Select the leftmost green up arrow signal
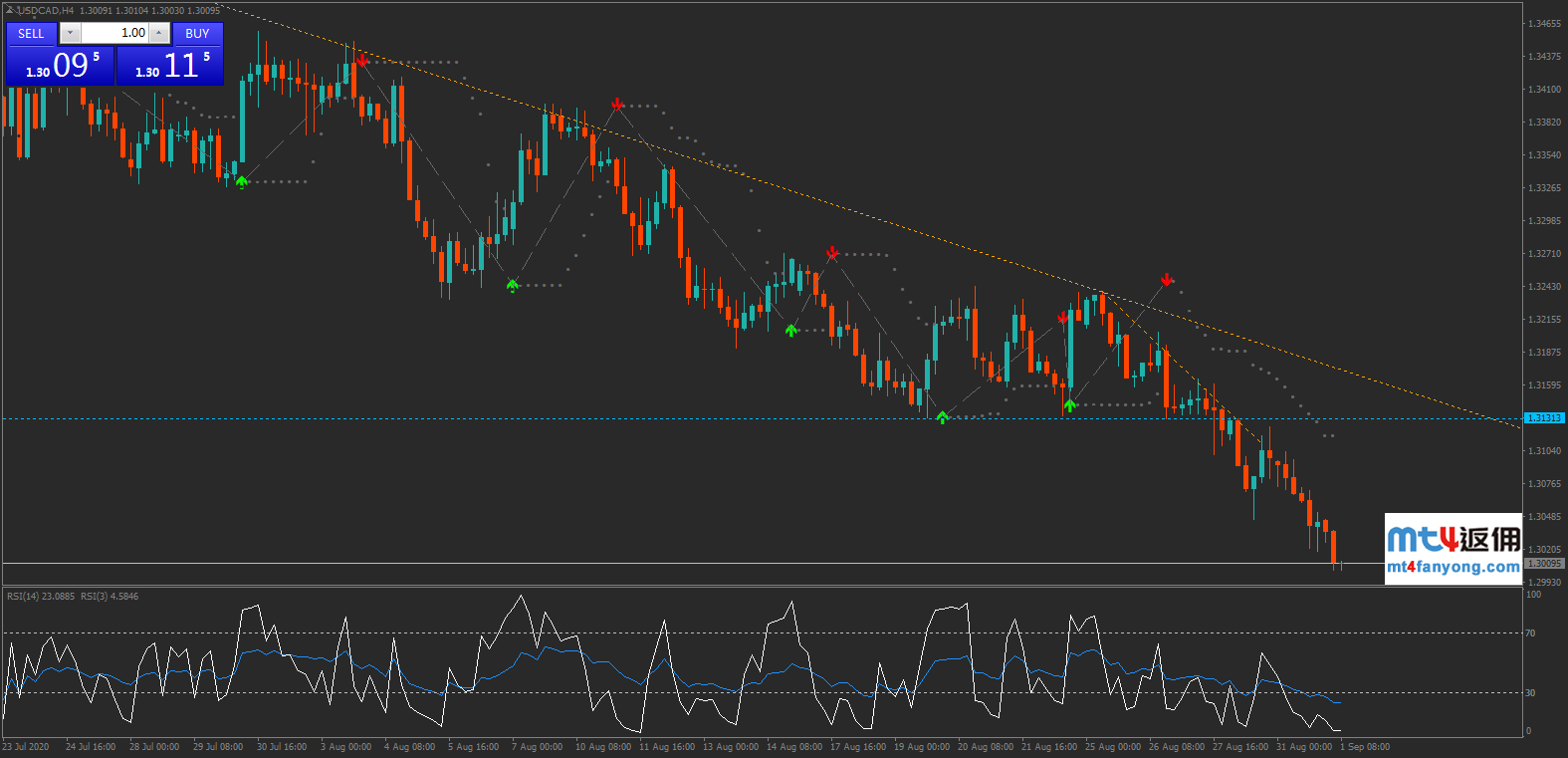The image size is (1568, 758). (242, 181)
